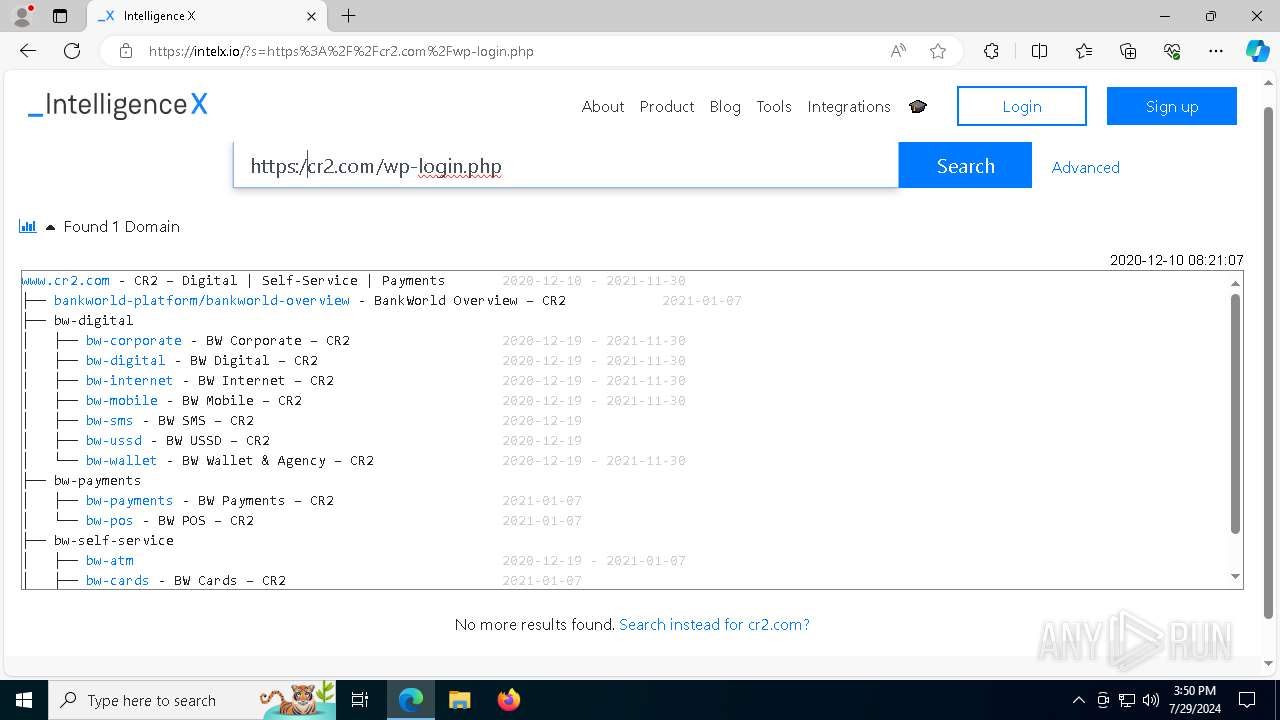Go to the Blog page
Viewport: 1280px width, 720px height.
click(x=725, y=107)
